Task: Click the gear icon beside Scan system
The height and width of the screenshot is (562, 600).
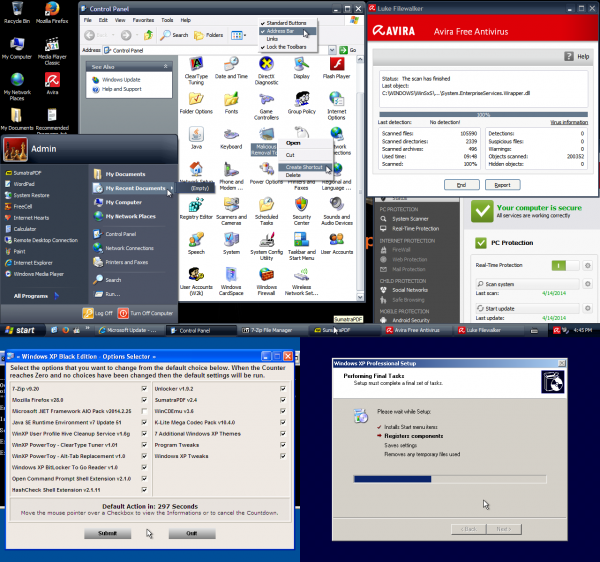Action: click(x=587, y=284)
